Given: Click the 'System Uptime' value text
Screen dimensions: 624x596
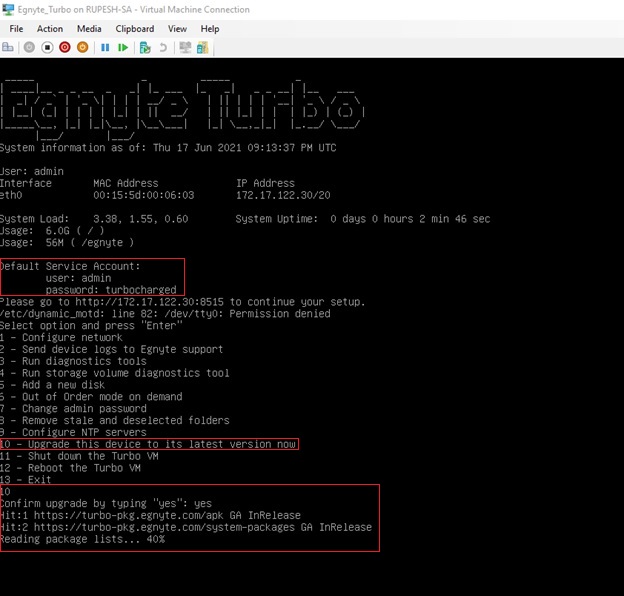Looking at the screenshot, I should pos(410,219).
